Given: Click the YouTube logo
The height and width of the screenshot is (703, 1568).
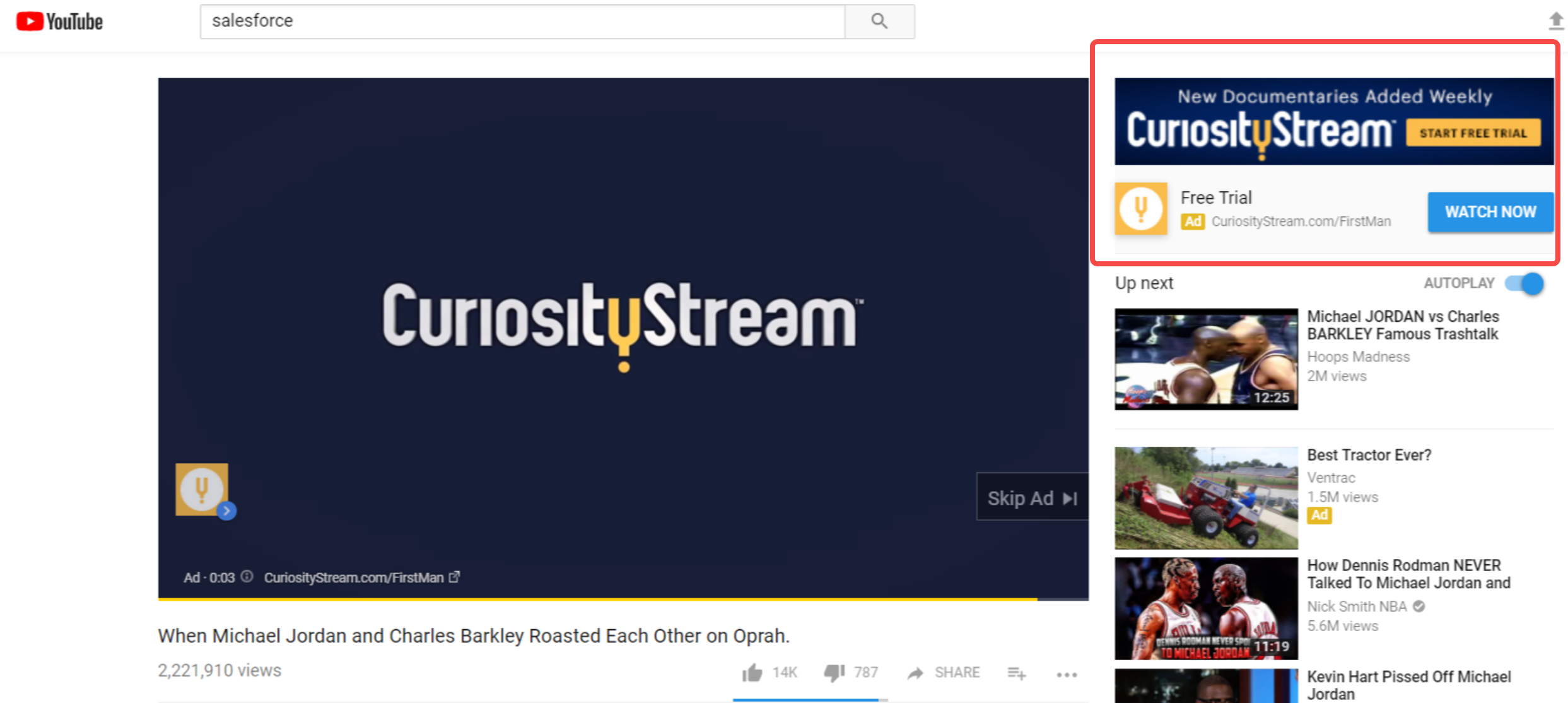Looking at the screenshot, I should click(x=60, y=21).
